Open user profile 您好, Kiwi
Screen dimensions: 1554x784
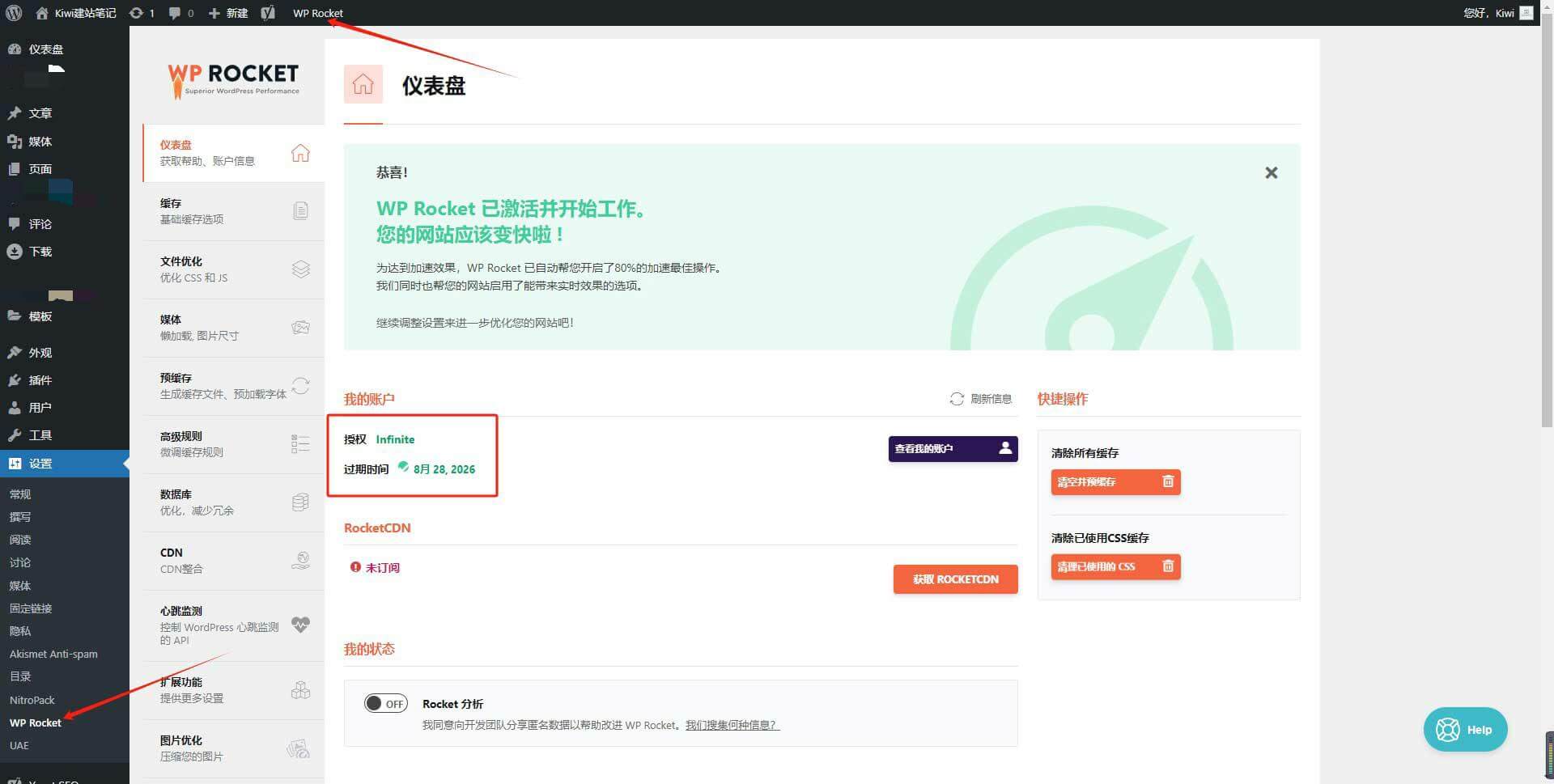(x=1497, y=13)
